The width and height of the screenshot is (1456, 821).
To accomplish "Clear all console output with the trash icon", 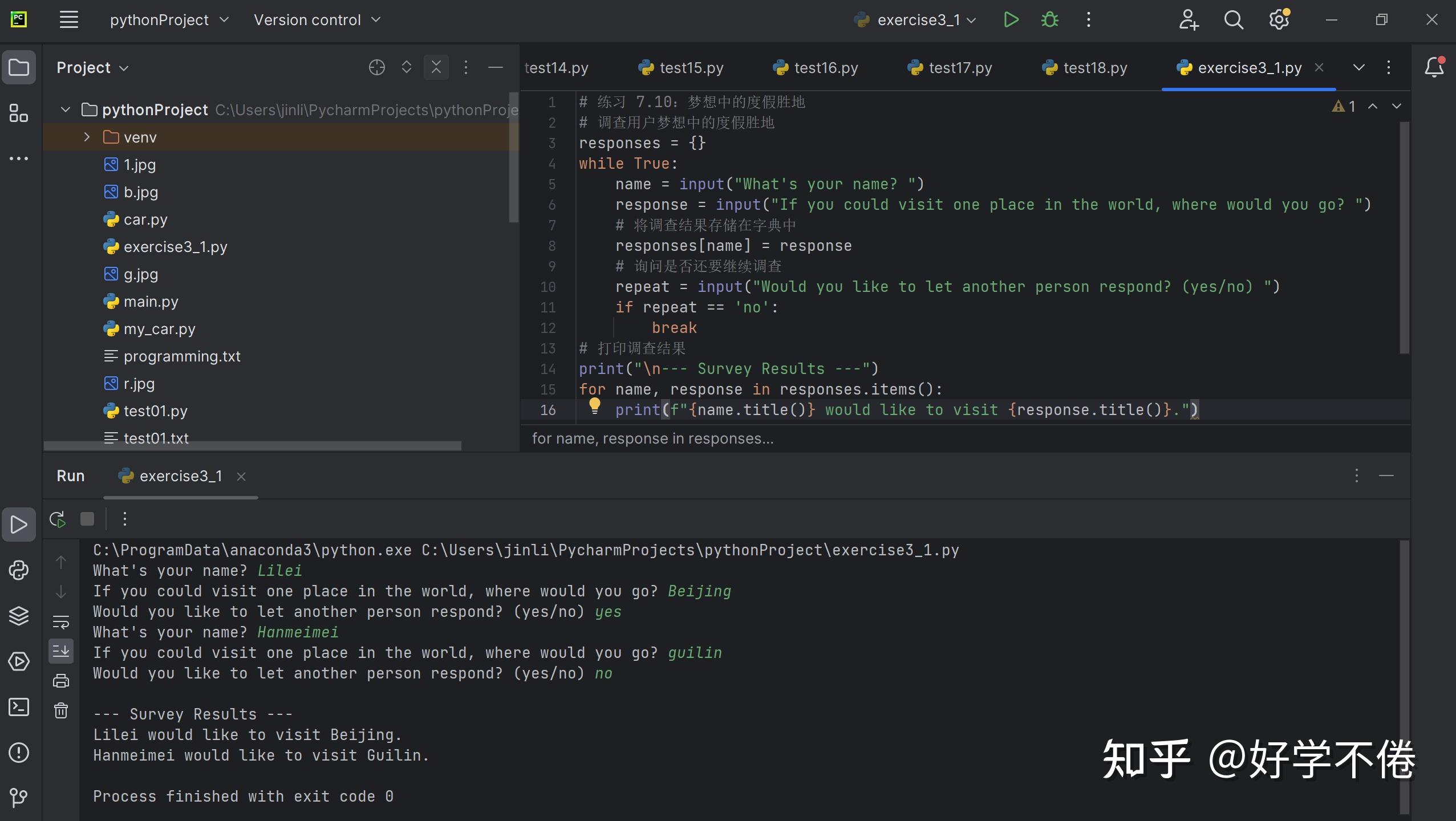I will tap(61, 710).
